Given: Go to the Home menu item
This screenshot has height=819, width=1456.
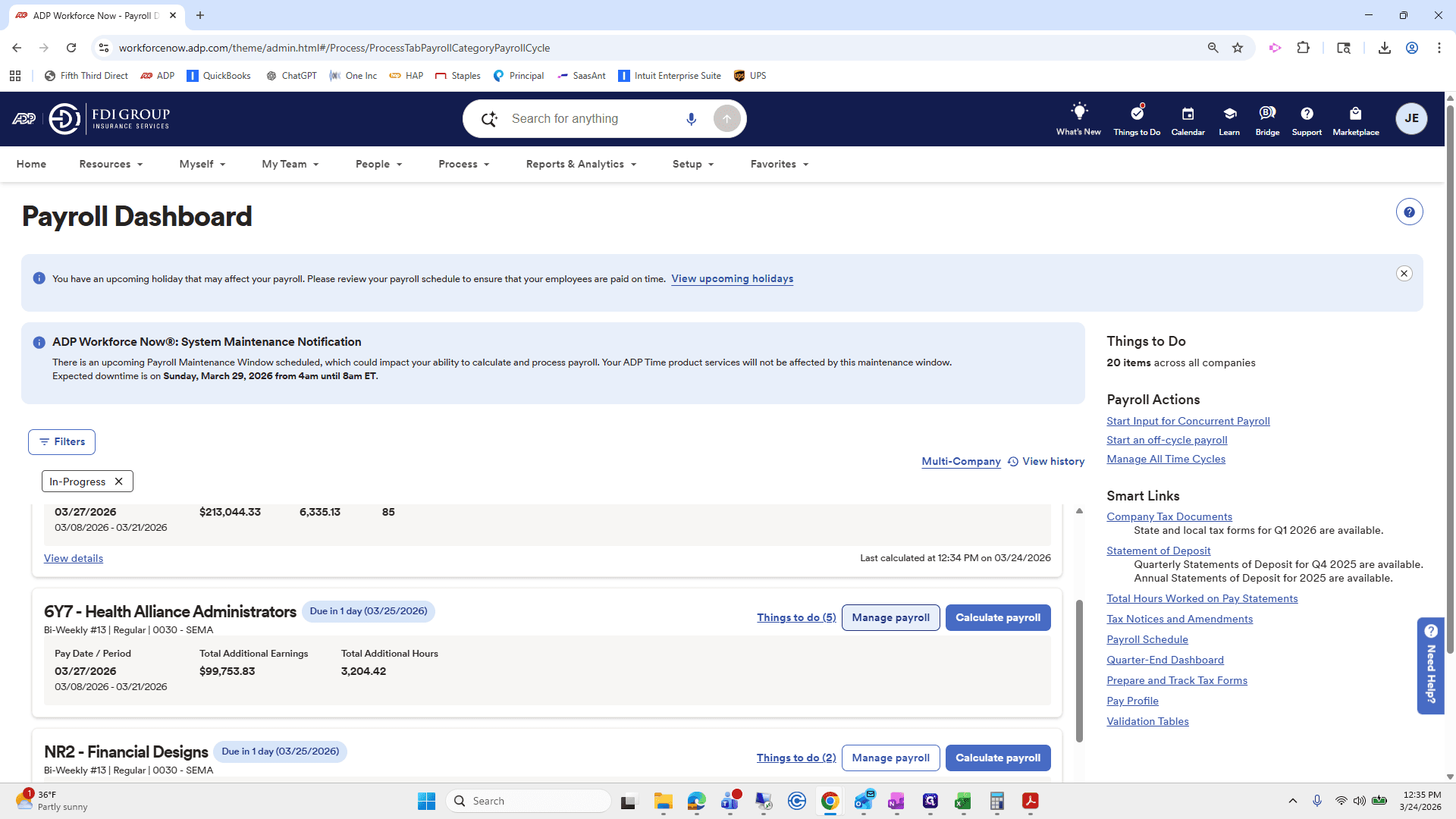Looking at the screenshot, I should 31,164.
